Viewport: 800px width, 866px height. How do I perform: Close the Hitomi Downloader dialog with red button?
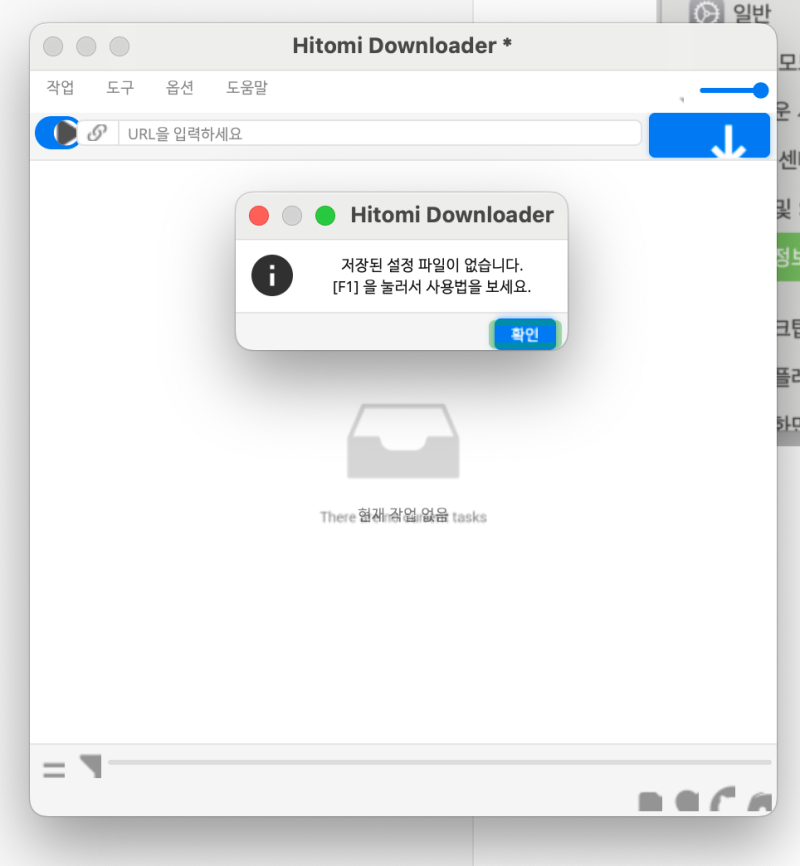click(x=259, y=215)
